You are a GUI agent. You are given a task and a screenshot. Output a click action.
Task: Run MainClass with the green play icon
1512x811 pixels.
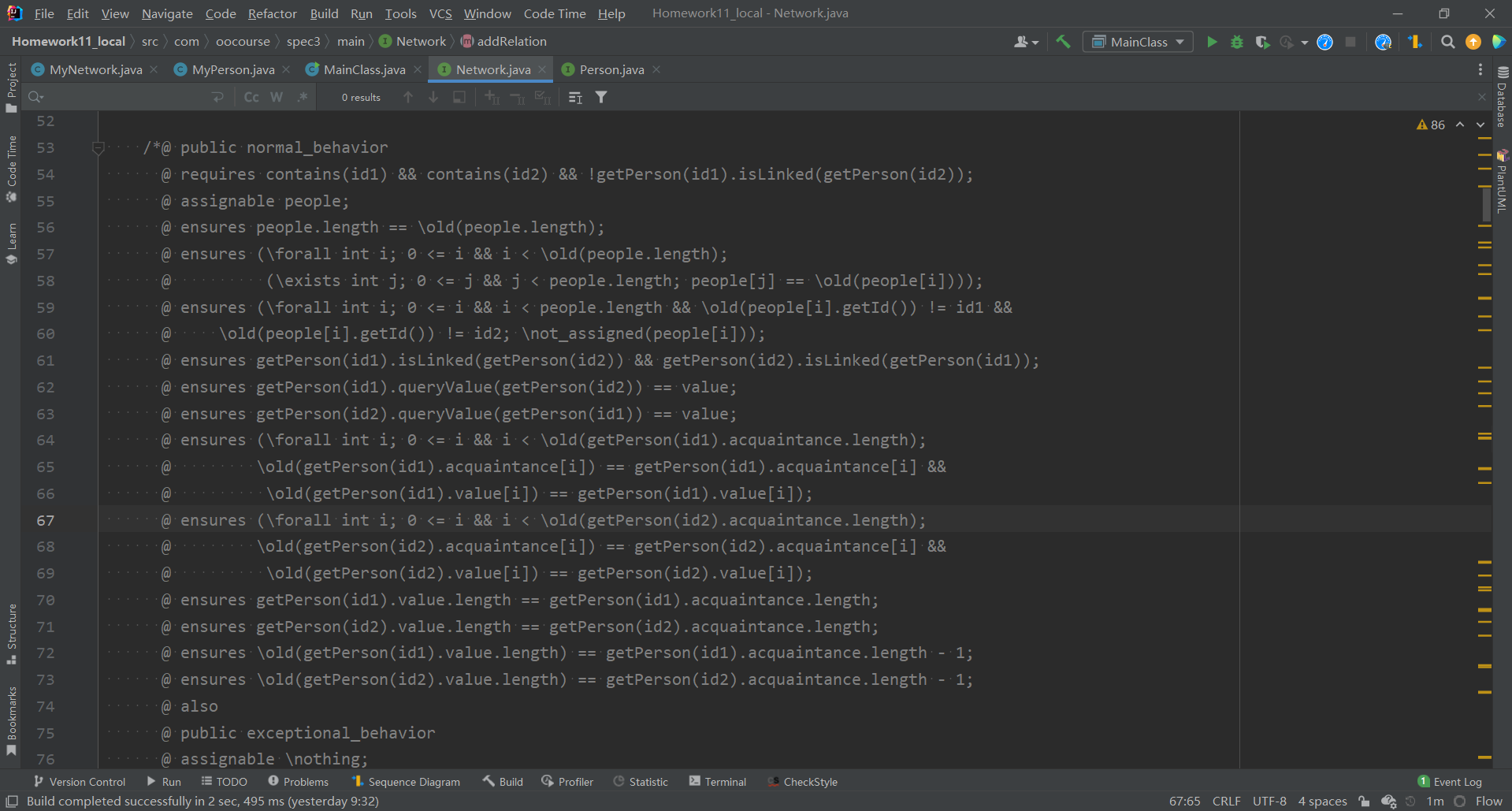click(x=1212, y=42)
